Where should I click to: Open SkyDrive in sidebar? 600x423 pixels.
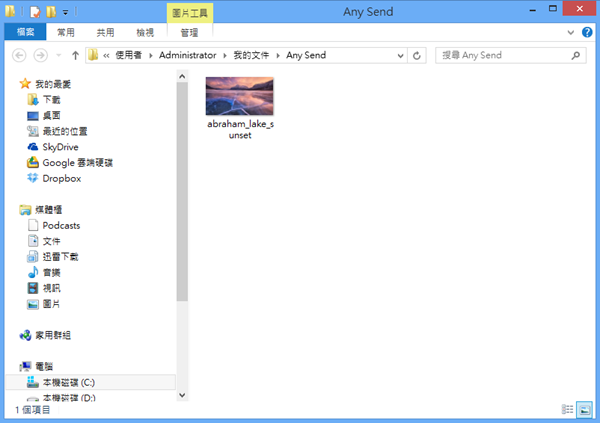click(x=60, y=147)
